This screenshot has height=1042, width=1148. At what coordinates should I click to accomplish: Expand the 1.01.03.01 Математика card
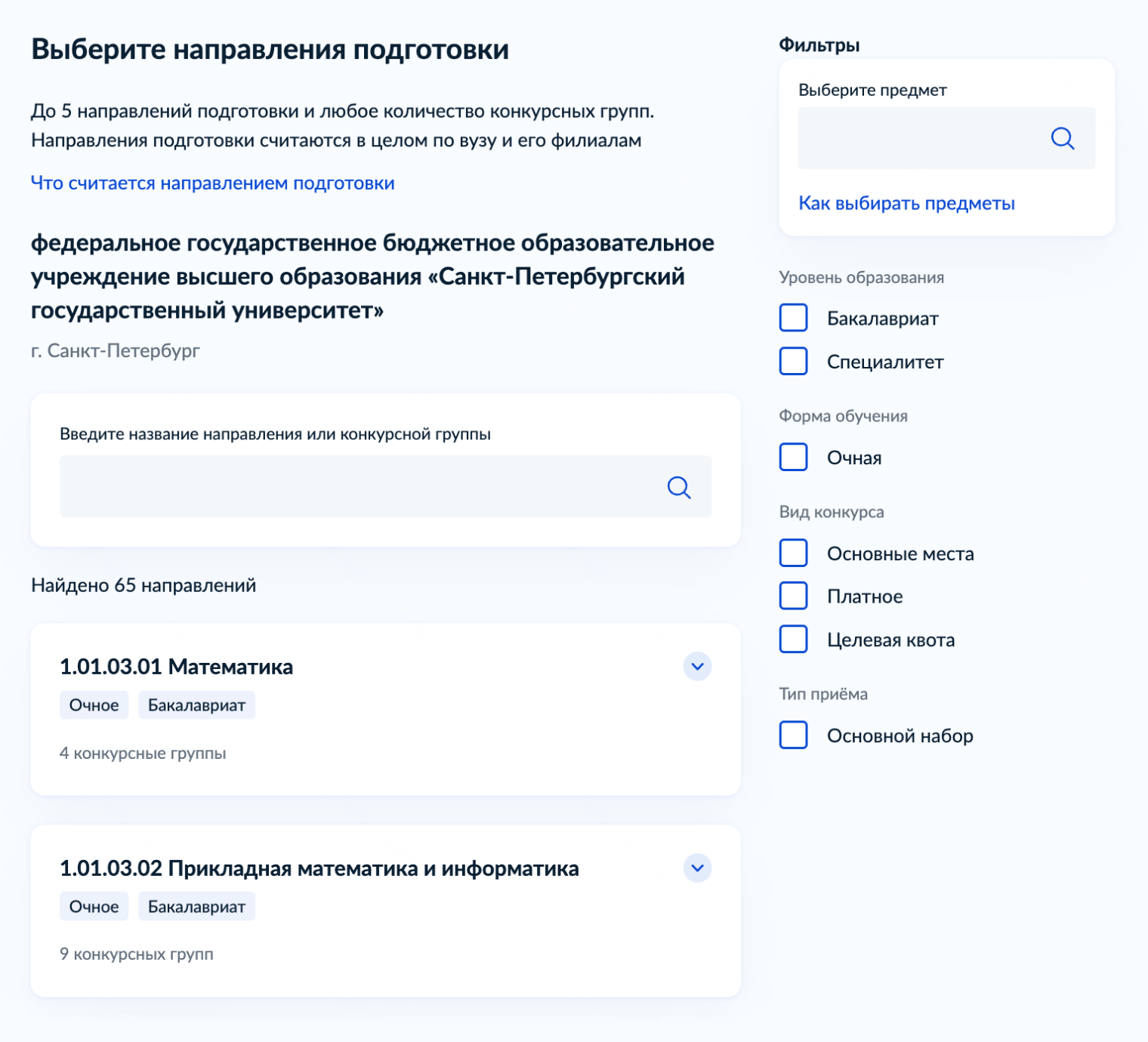point(697,666)
